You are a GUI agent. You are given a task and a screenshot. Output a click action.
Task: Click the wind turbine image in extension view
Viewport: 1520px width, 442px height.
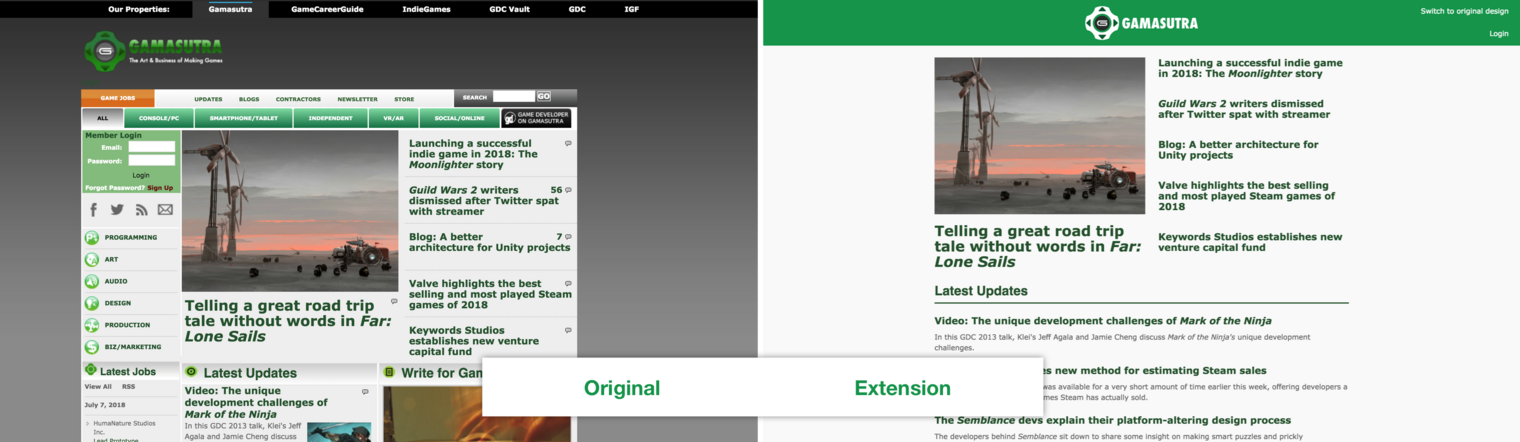tap(1039, 136)
